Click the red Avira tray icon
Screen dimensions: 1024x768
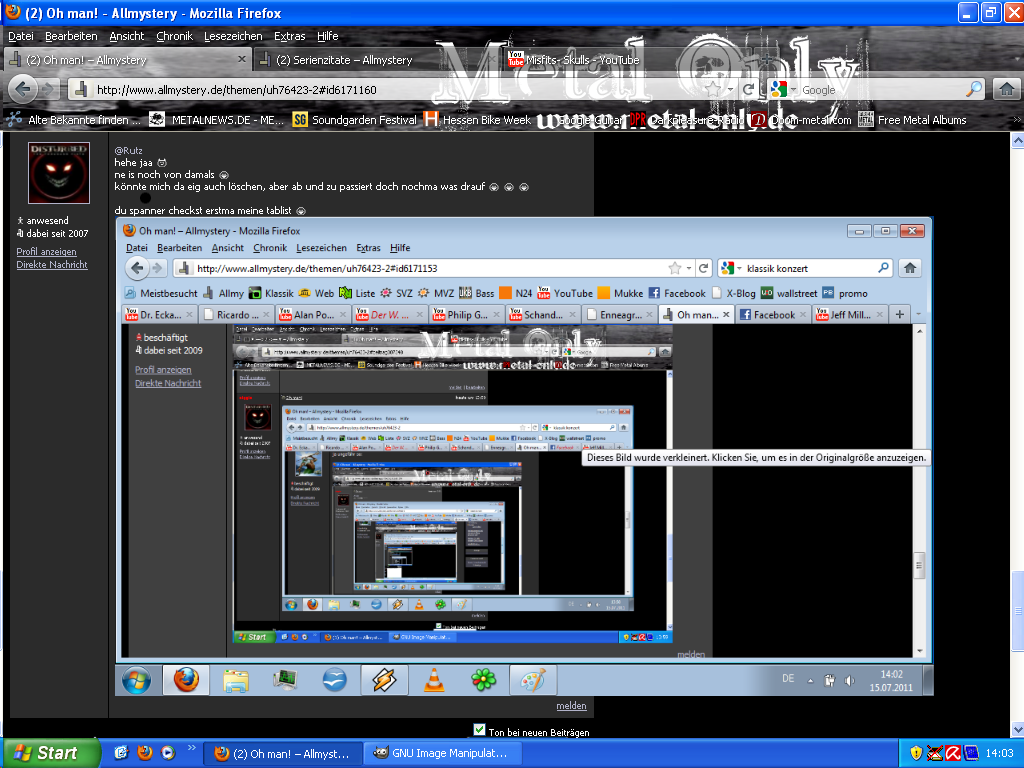point(953,753)
